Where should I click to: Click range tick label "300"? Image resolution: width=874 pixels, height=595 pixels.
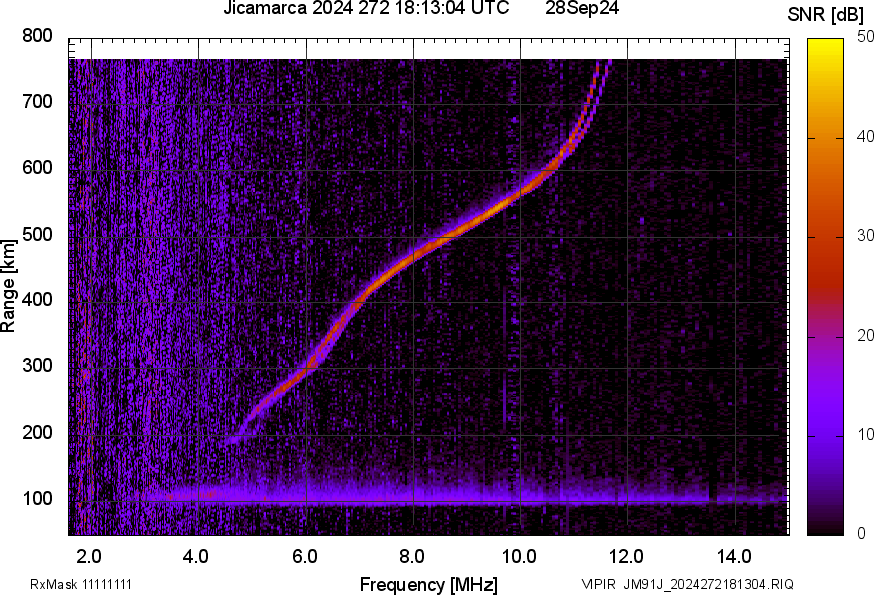pyautogui.click(x=37, y=366)
